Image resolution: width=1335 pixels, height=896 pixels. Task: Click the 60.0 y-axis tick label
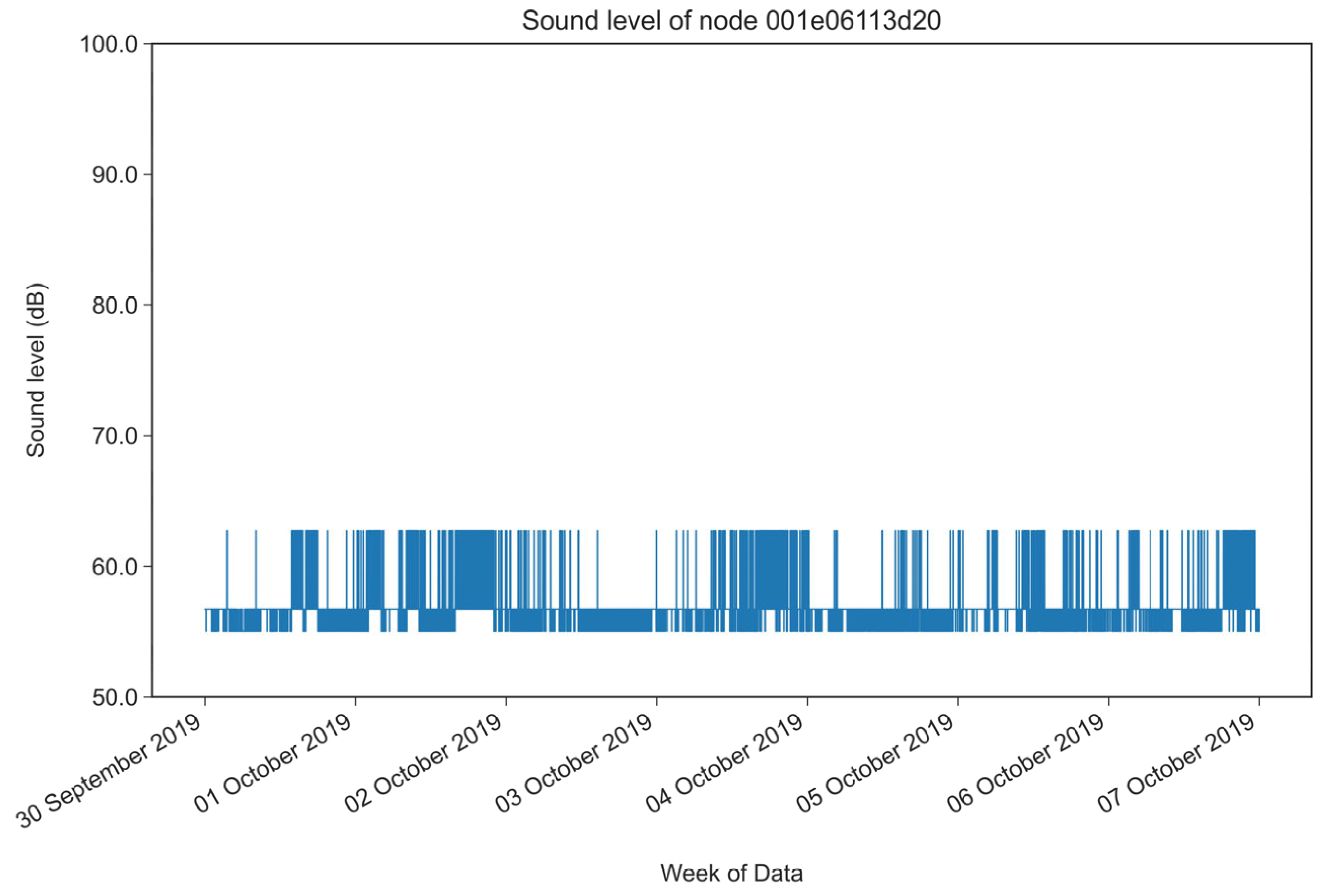click(x=114, y=567)
